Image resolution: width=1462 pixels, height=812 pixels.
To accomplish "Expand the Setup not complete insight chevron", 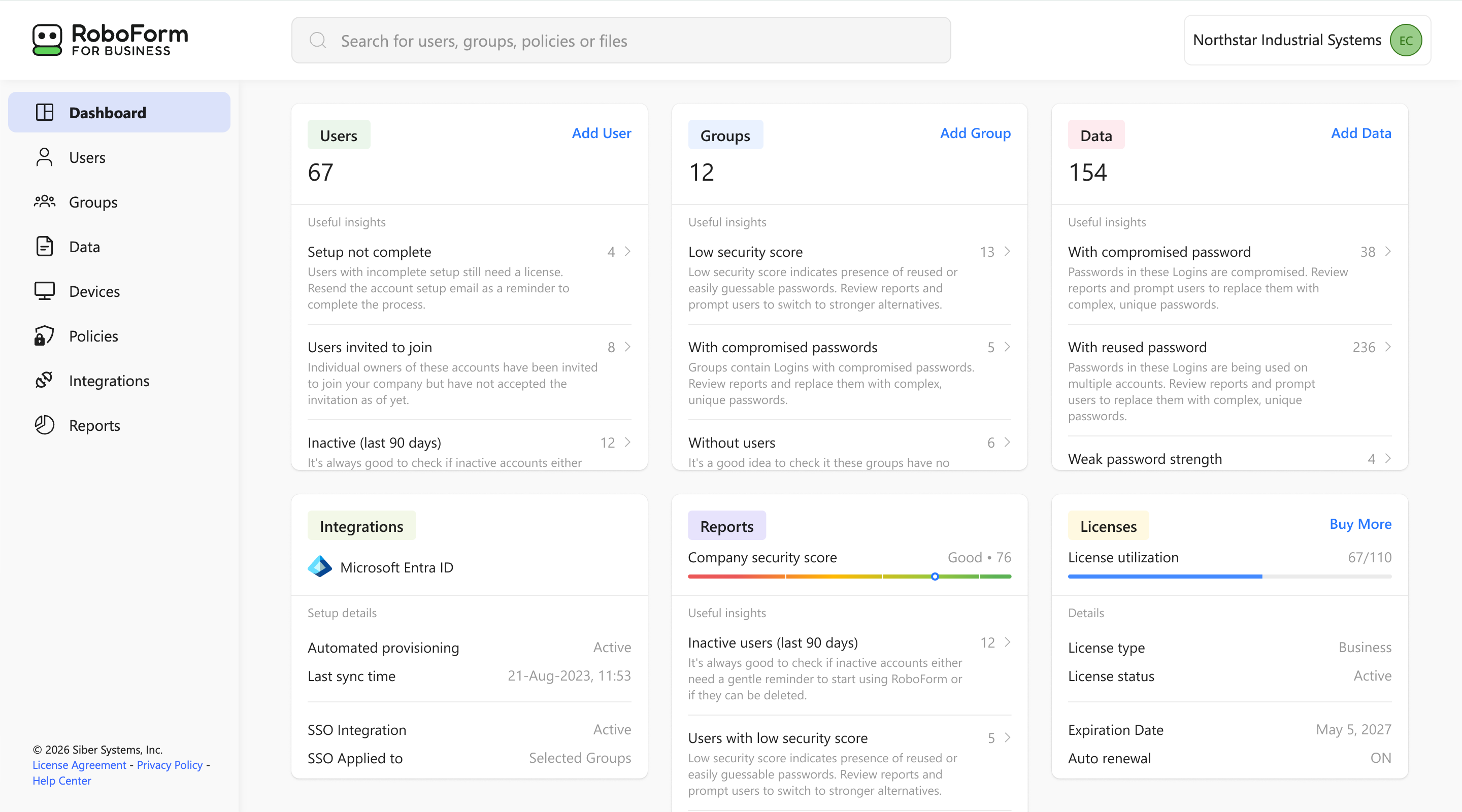I will click(628, 251).
